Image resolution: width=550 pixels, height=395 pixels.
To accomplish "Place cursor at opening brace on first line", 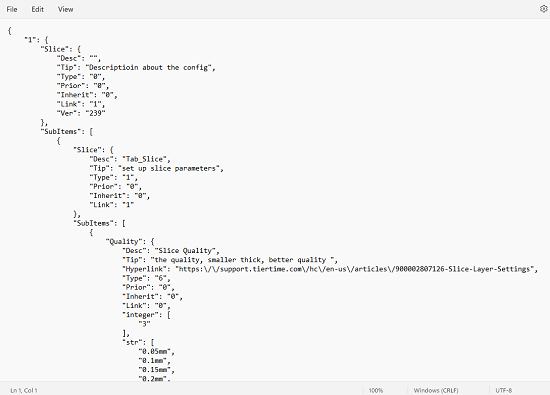I will coord(9,31).
